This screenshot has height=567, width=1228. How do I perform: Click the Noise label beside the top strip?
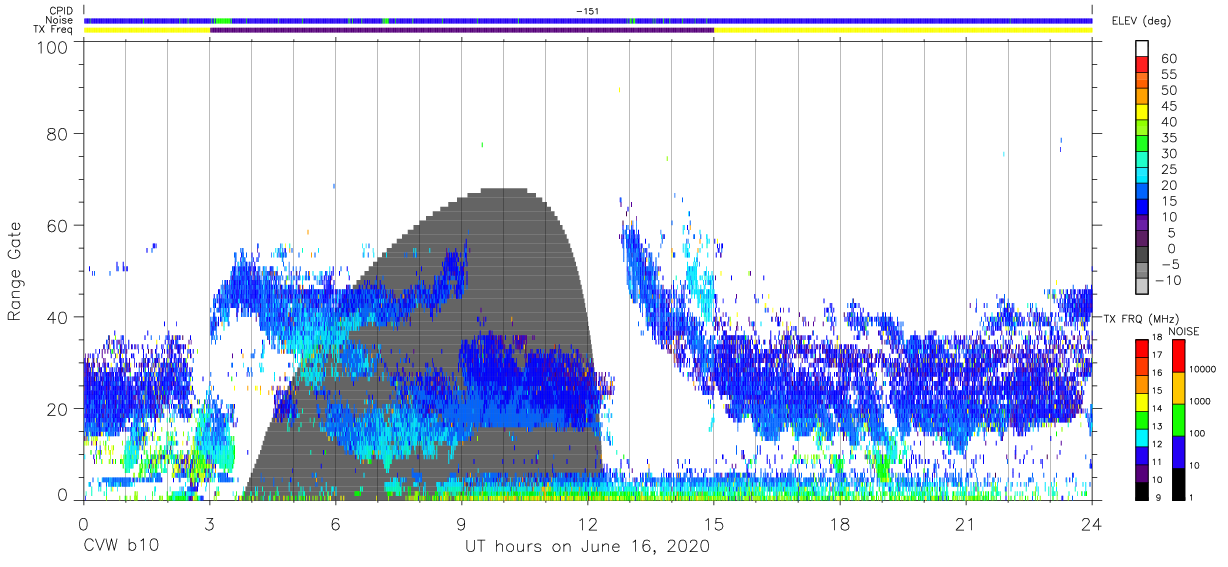(x=60, y=20)
